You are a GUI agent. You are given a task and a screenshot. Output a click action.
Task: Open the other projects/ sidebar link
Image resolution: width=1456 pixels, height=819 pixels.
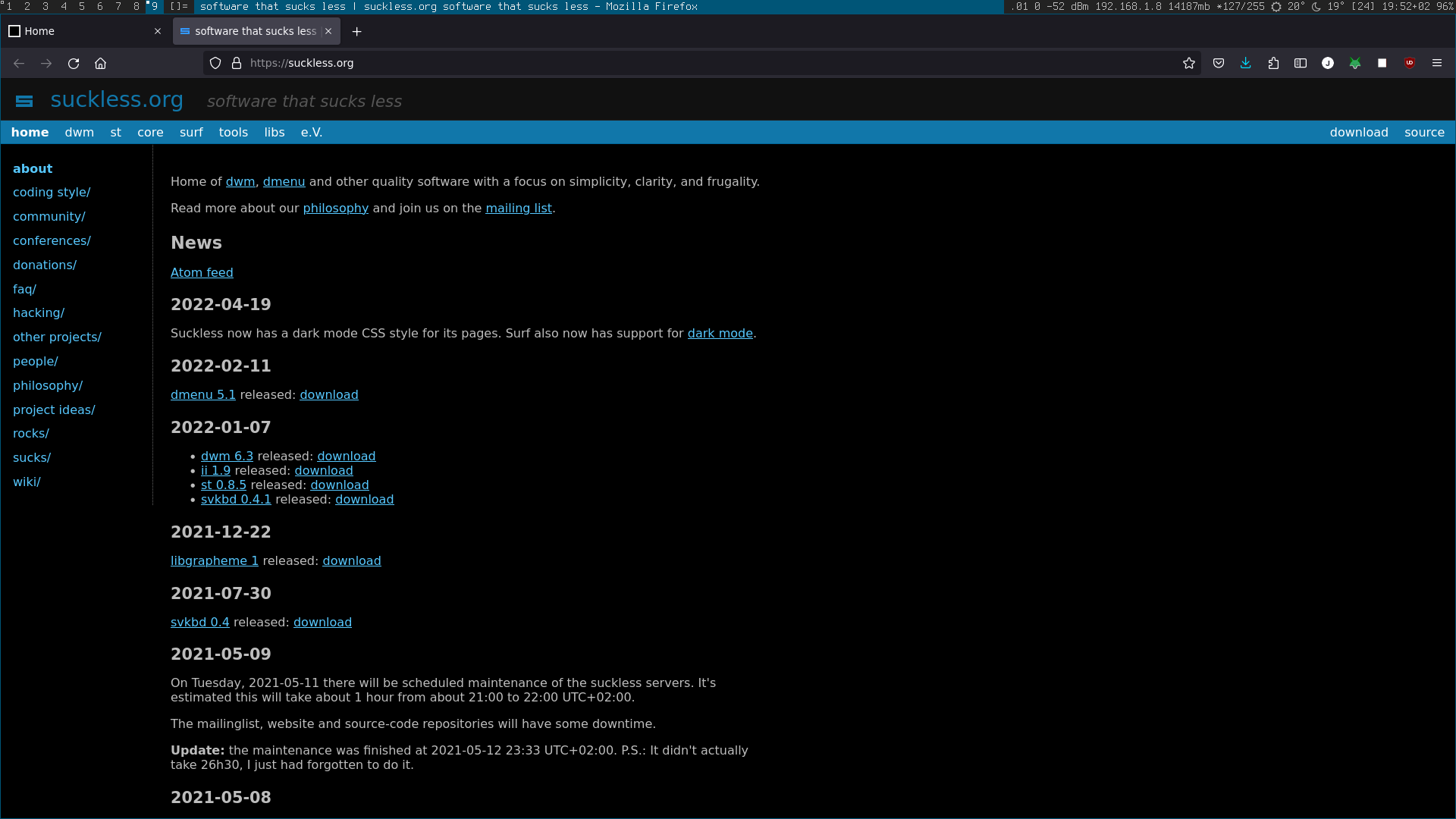[57, 337]
